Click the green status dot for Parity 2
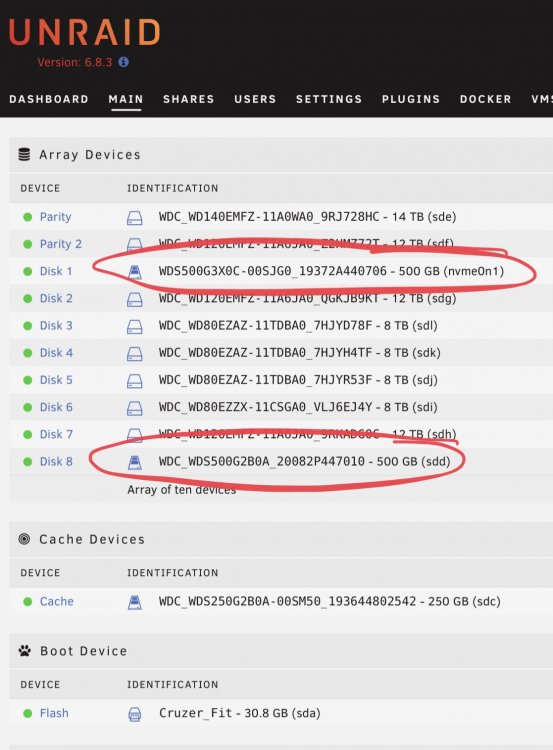This screenshot has width=553, height=750. (x=28, y=244)
